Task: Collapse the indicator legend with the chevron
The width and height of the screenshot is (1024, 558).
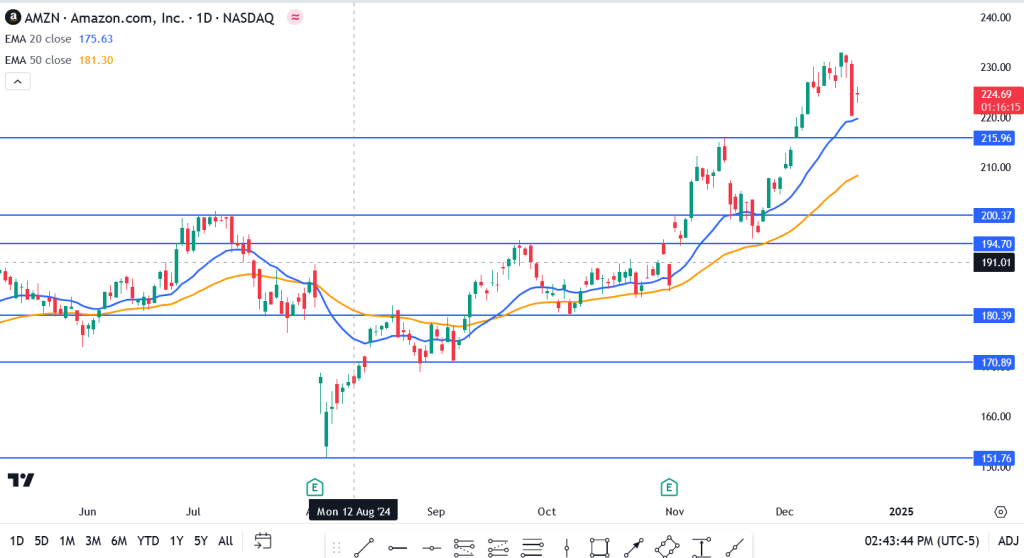Action: pyautogui.click(x=18, y=82)
